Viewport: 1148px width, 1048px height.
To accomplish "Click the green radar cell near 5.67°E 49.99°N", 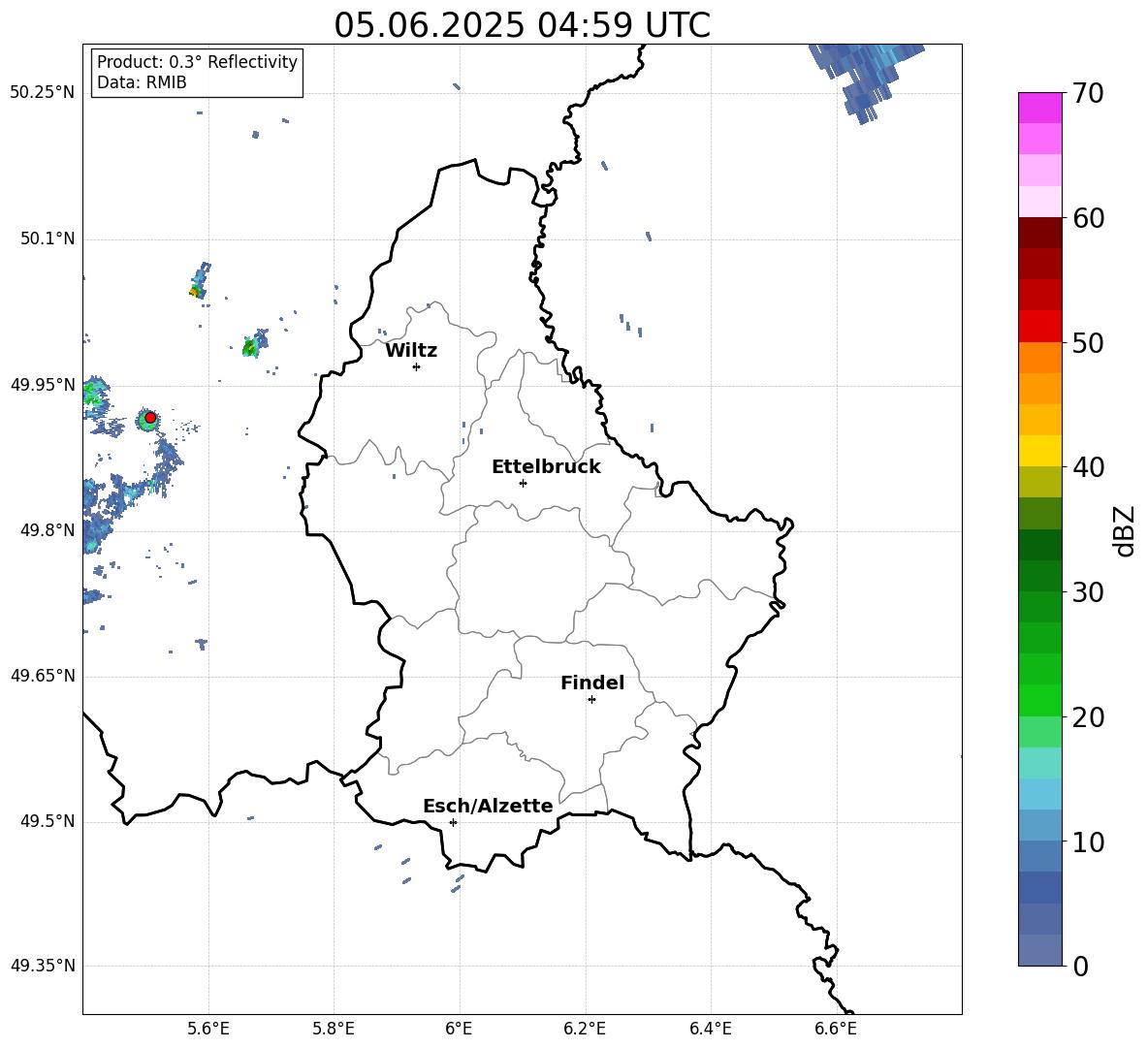I will [253, 345].
